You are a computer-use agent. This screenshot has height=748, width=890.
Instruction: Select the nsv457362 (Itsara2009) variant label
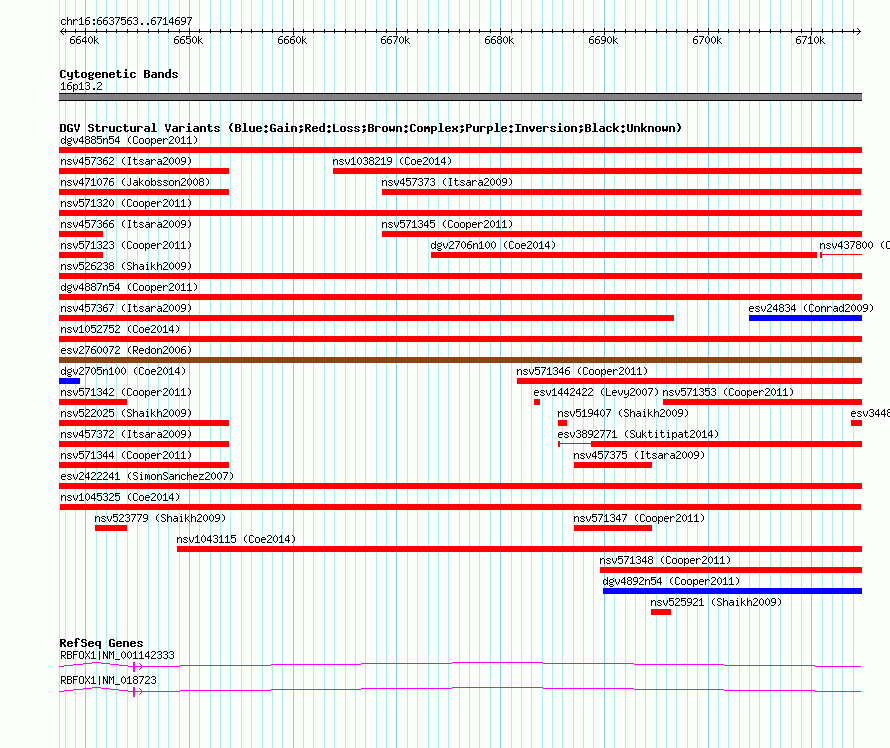pos(126,161)
